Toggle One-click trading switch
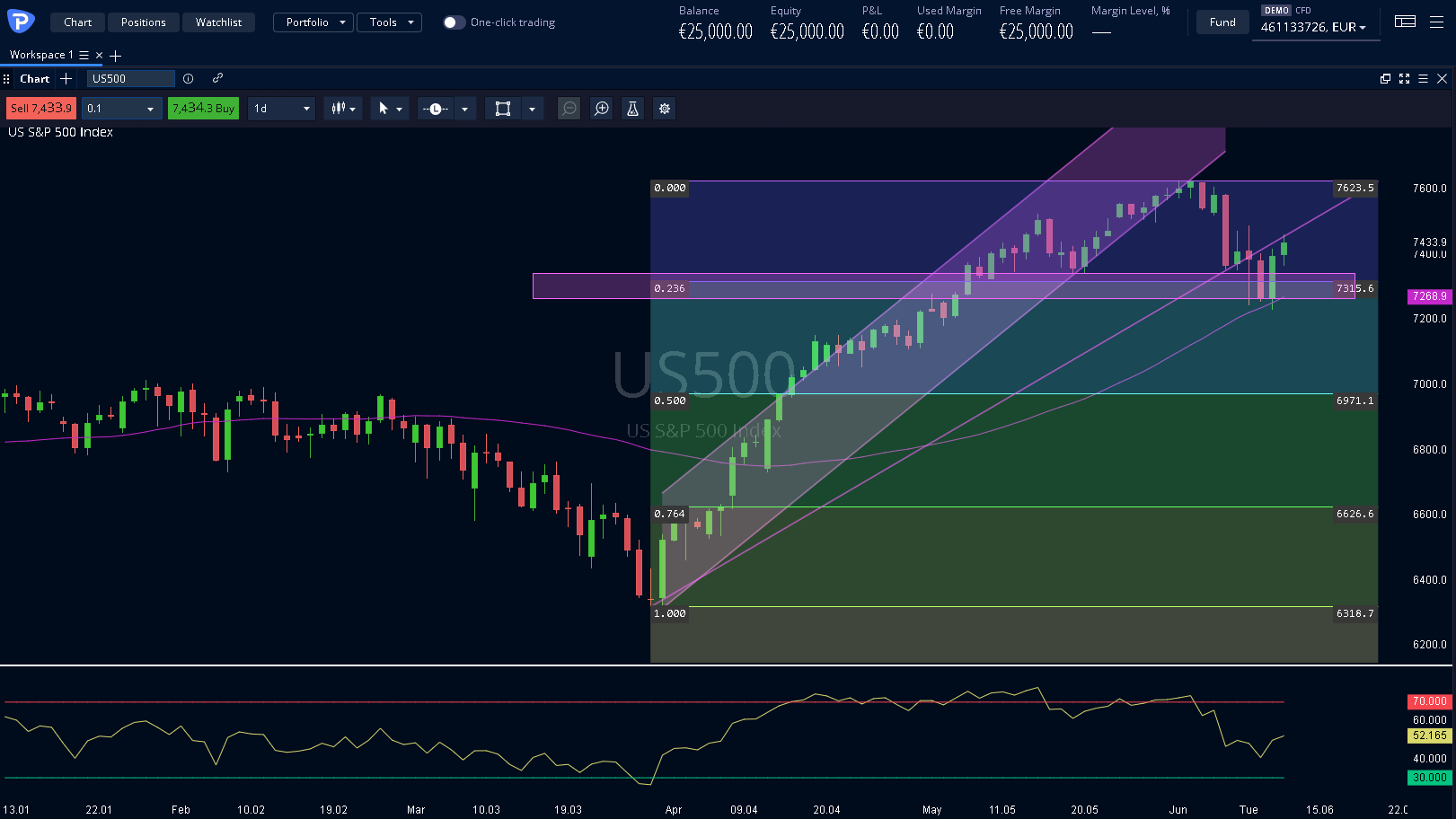This screenshot has height=819, width=1456. click(454, 22)
